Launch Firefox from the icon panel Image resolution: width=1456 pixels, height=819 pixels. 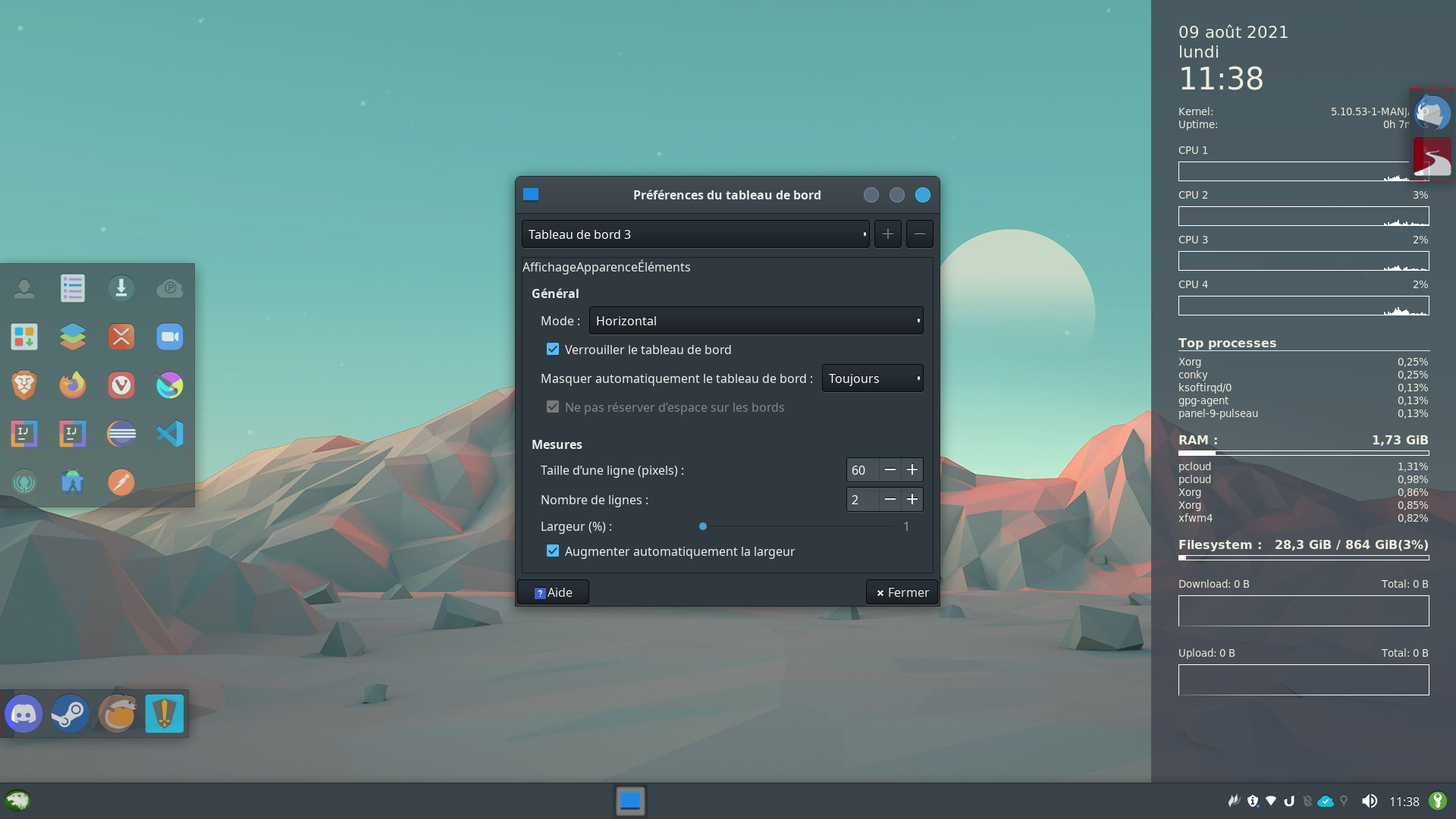click(73, 385)
